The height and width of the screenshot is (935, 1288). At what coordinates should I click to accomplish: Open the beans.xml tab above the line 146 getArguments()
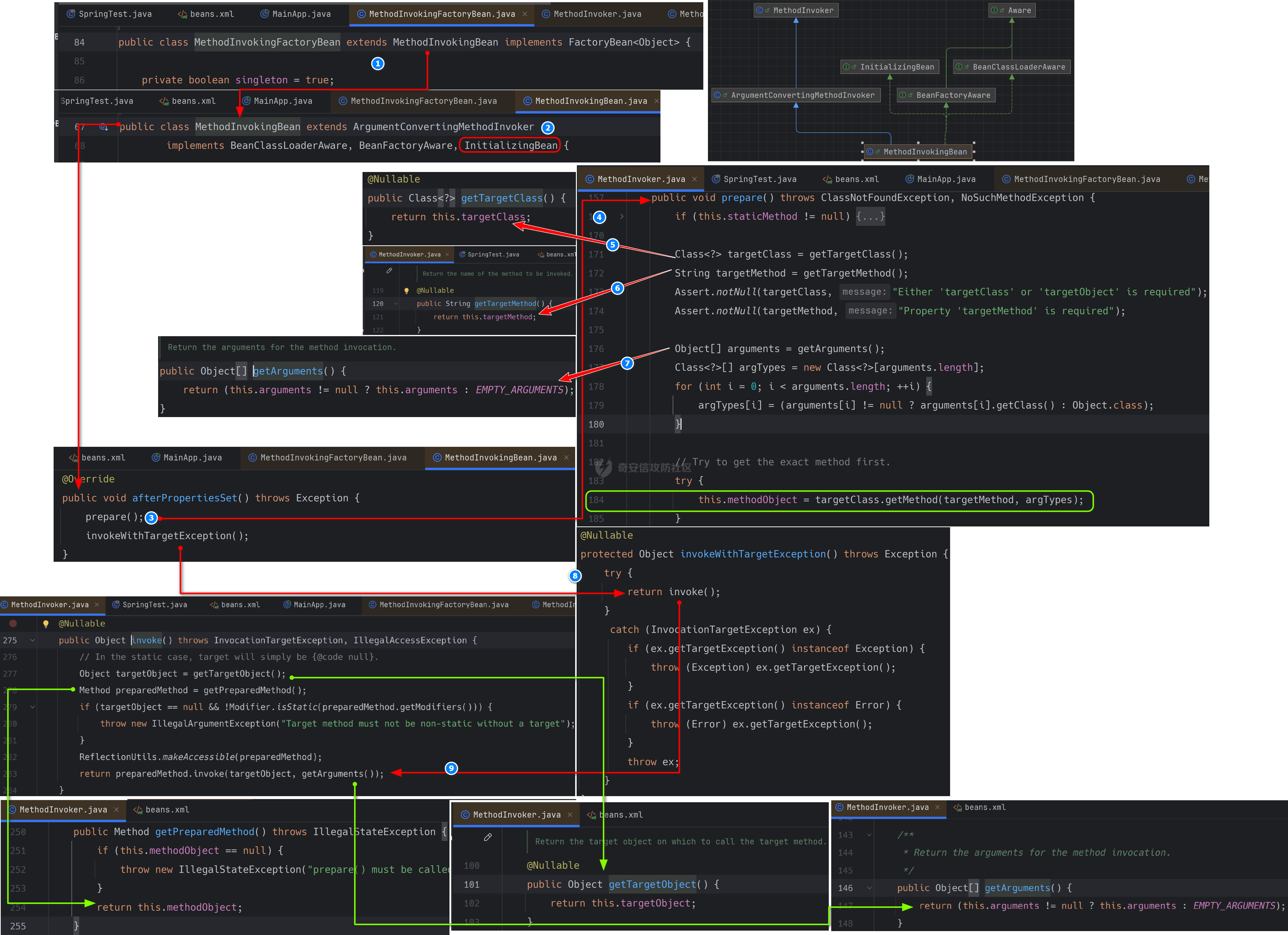[979, 807]
